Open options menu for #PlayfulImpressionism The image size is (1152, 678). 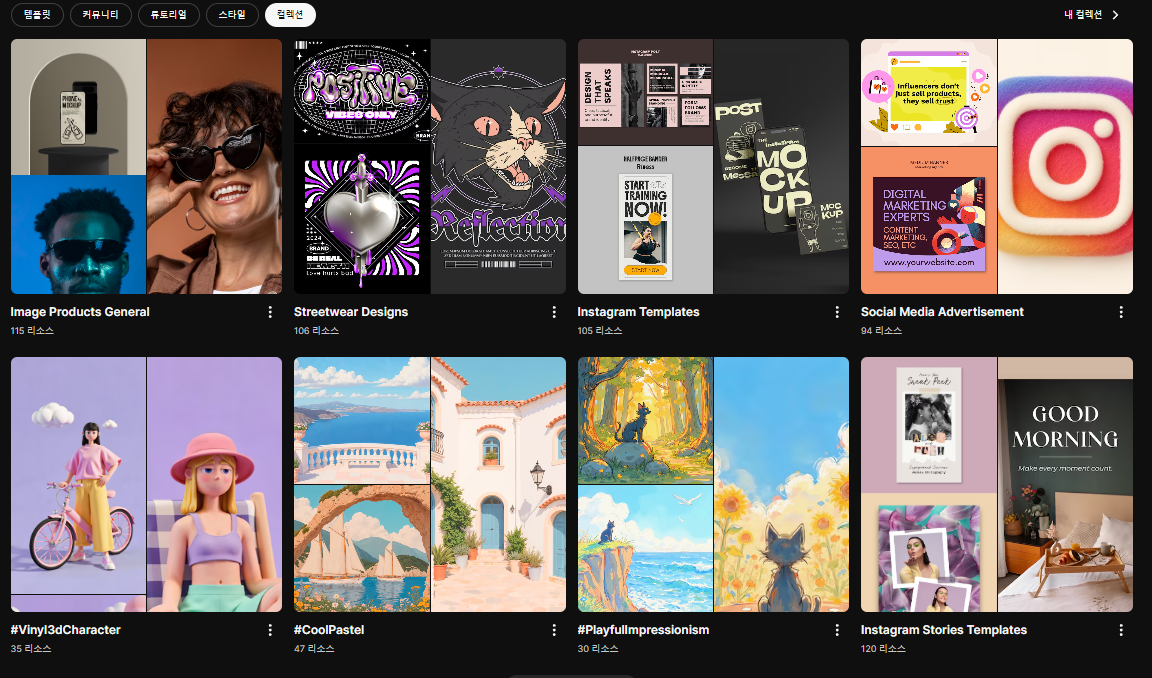tap(837, 630)
